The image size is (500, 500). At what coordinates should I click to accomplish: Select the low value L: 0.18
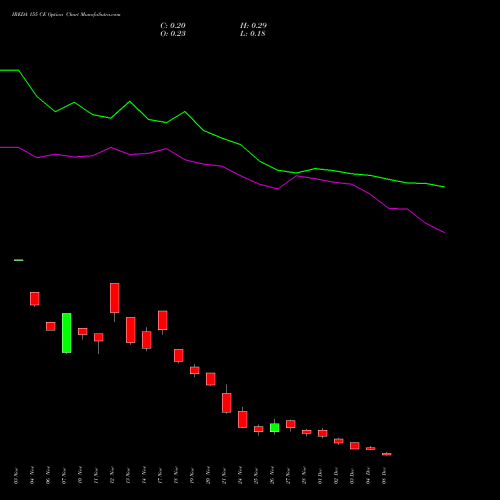click(x=253, y=34)
